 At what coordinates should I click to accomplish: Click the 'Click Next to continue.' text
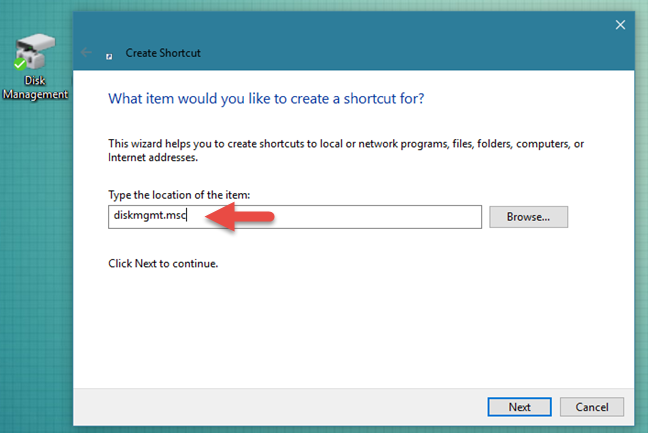pos(163,264)
